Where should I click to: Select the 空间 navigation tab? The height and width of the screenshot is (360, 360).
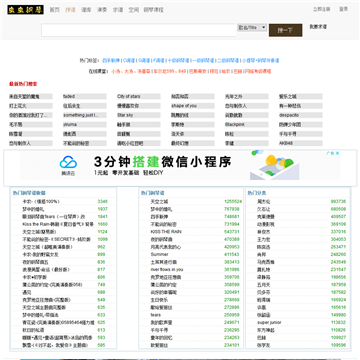[134, 10]
